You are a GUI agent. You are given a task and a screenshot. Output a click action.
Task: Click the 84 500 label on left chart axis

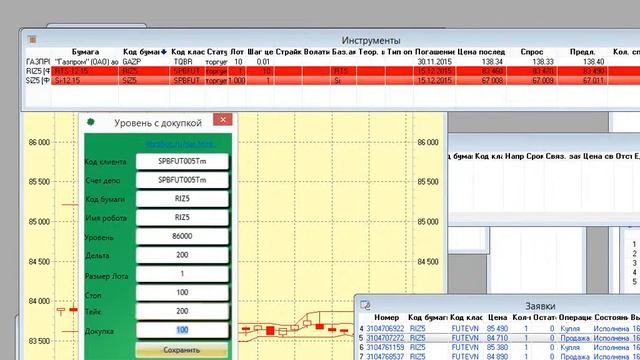tap(39, 262)
